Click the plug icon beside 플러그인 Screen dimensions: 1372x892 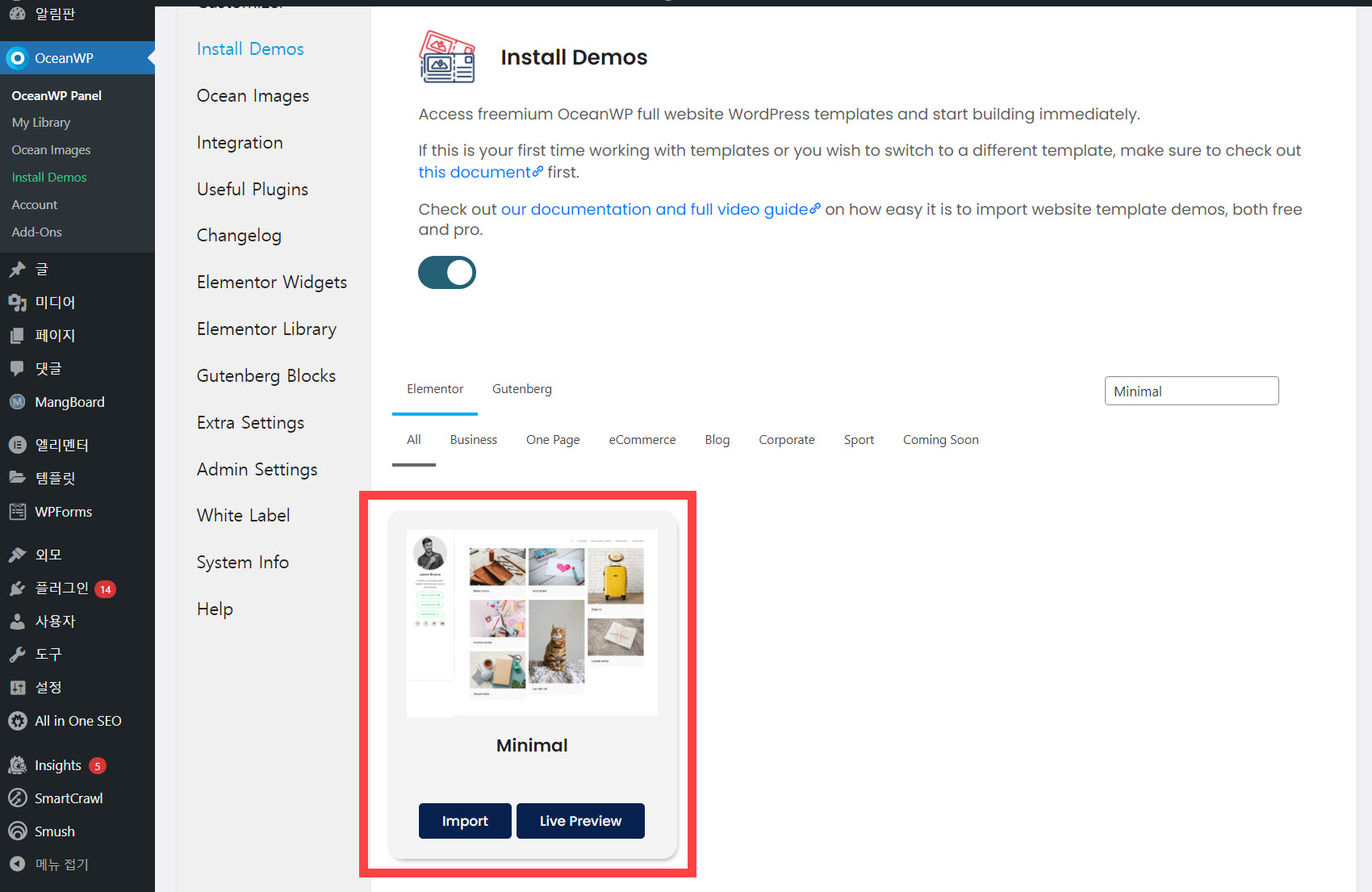pyautogui.click(x=17, y=588)
